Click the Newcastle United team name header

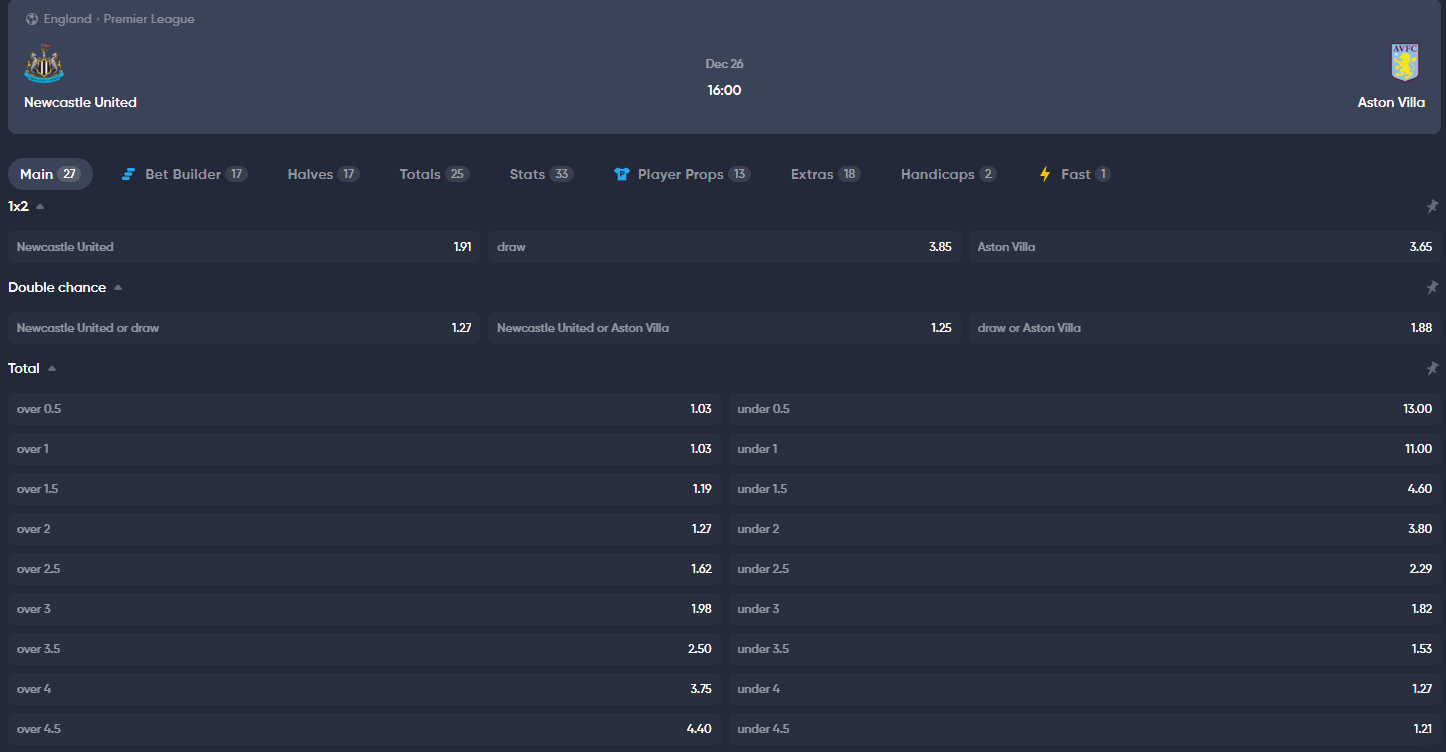[80, 102]
